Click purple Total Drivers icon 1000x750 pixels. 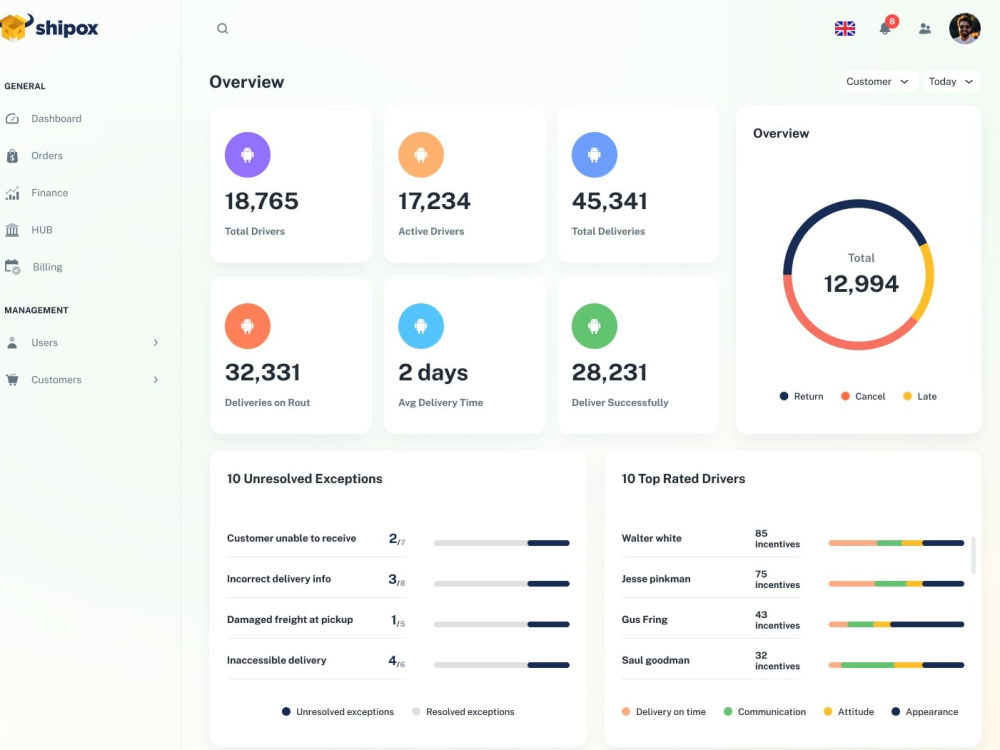247,155
